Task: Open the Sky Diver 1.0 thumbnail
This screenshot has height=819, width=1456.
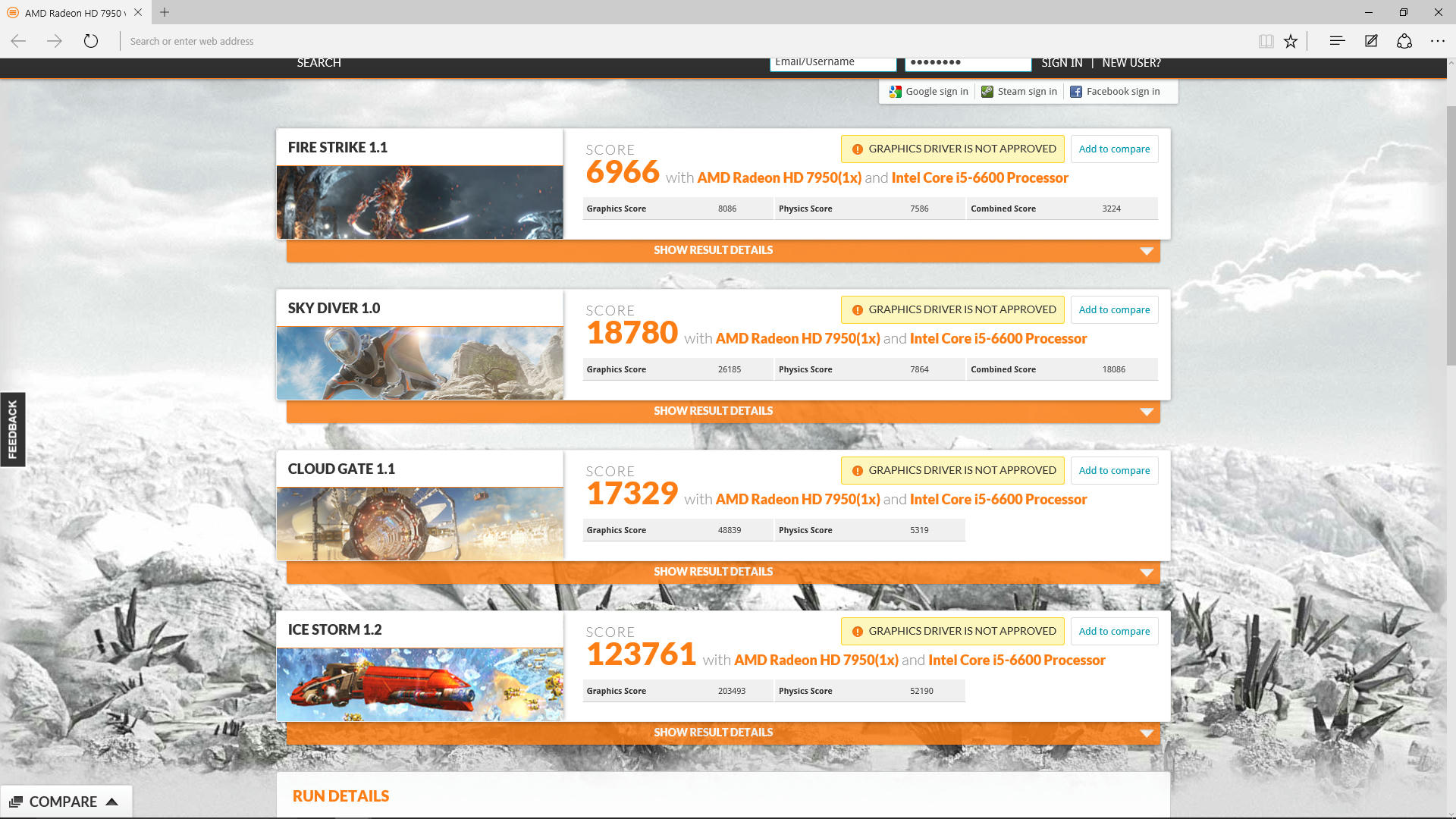Action: pyautogui.click(x=420, y=363)
